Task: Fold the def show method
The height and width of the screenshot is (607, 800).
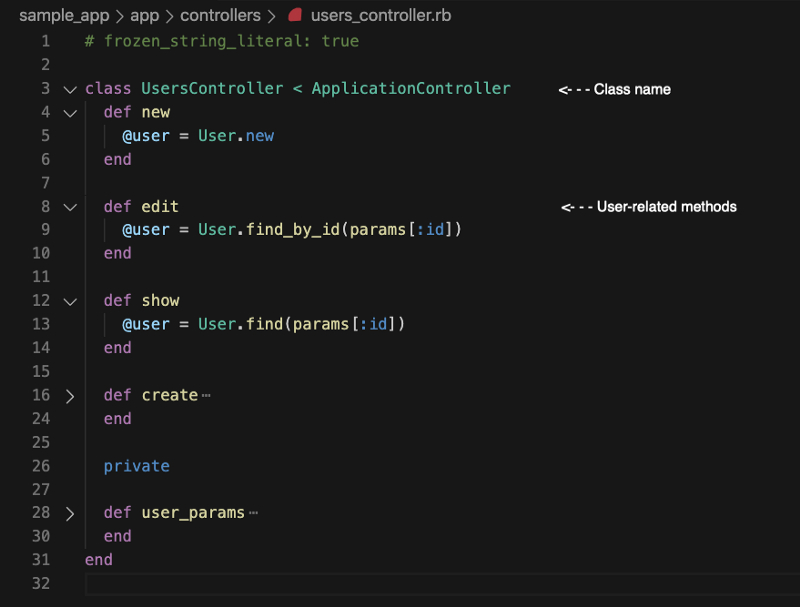Action: pyautogui.click(x=69, y=301)
